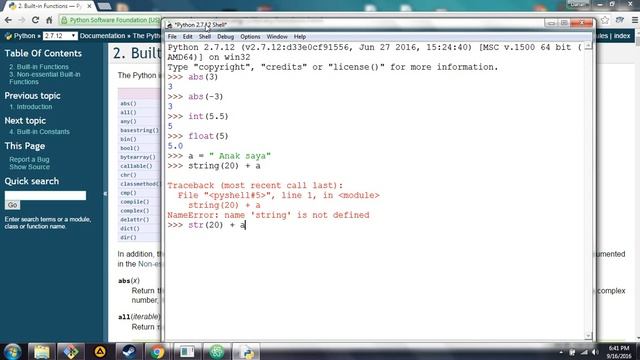This screenshot has width=640, height=360.
Task: Click chr() in the functions table
Action: (x=128, y=175)
